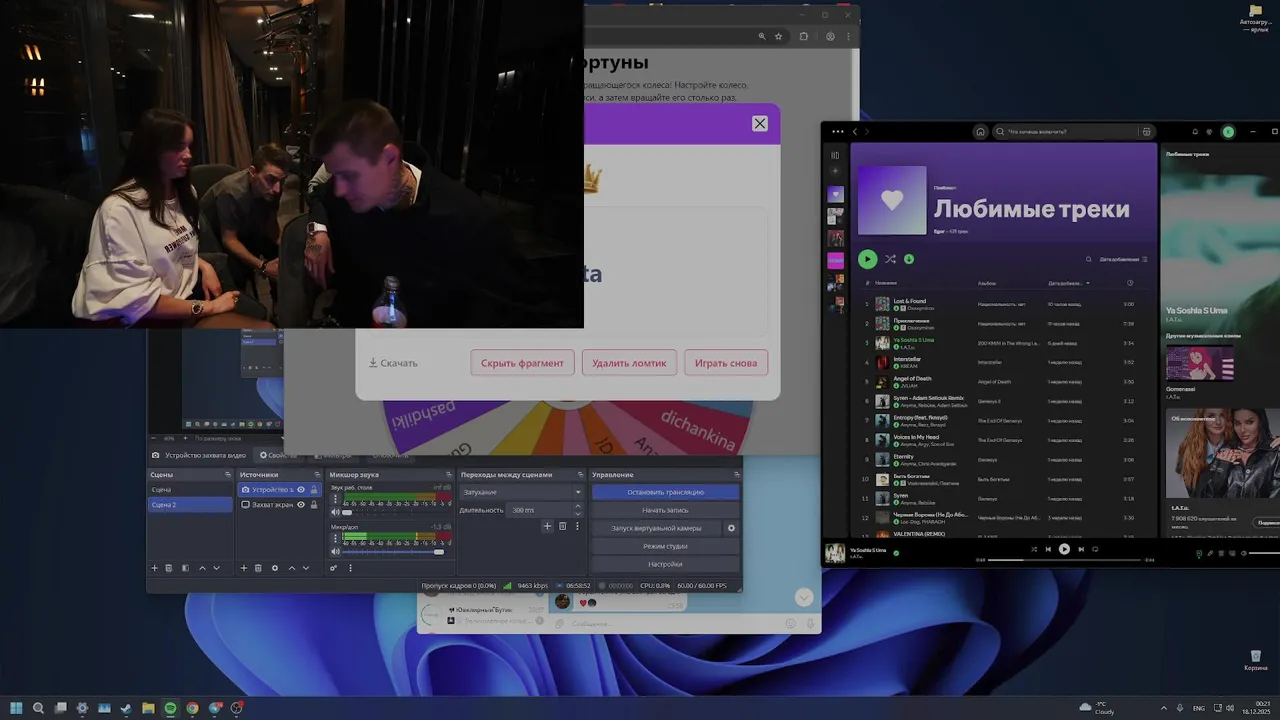Toggle lock on 'Устройство з.' source
Screen dimensions: 1280x720
[314, 490]
